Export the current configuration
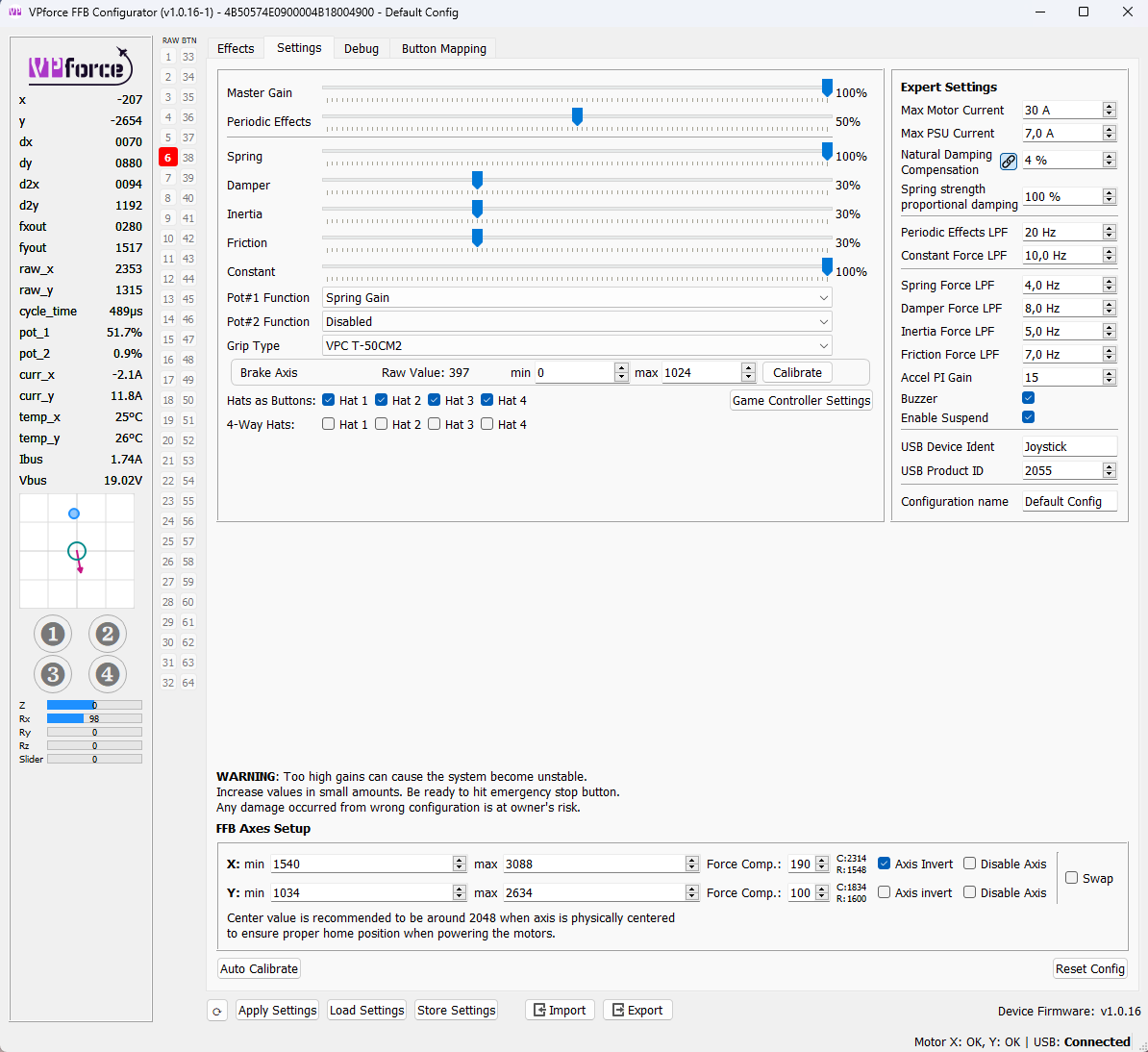 637,1011
